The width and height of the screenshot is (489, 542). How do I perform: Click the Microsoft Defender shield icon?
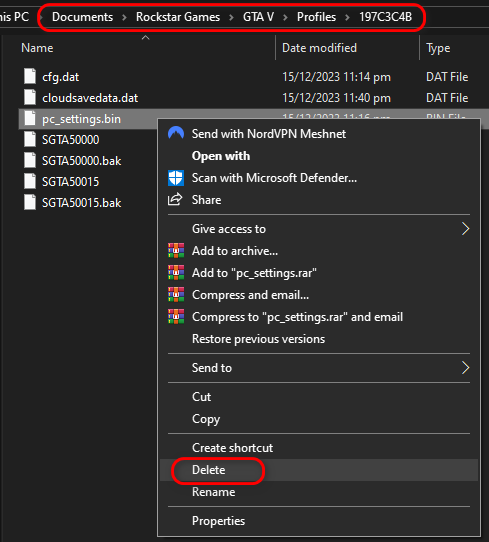[176, 178]
